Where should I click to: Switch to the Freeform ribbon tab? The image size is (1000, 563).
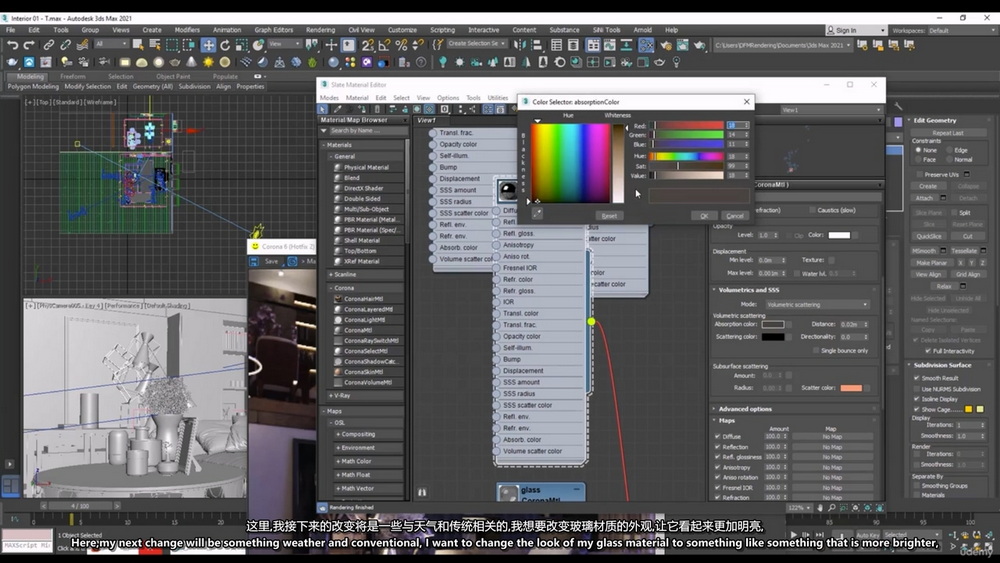pyautogui.click(x=73, y=77)
